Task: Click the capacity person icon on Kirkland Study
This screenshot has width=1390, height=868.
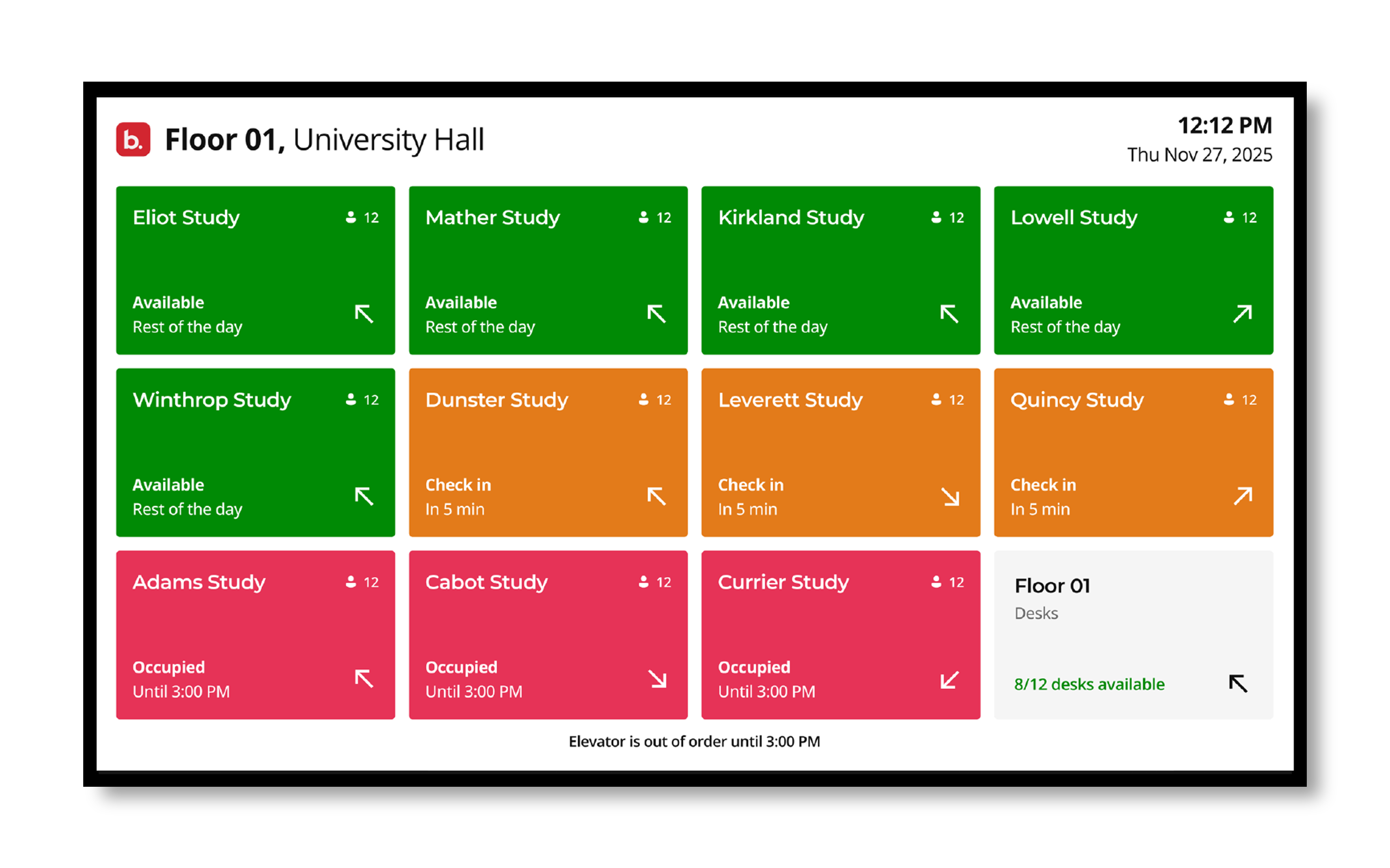Action: (936, 217)
